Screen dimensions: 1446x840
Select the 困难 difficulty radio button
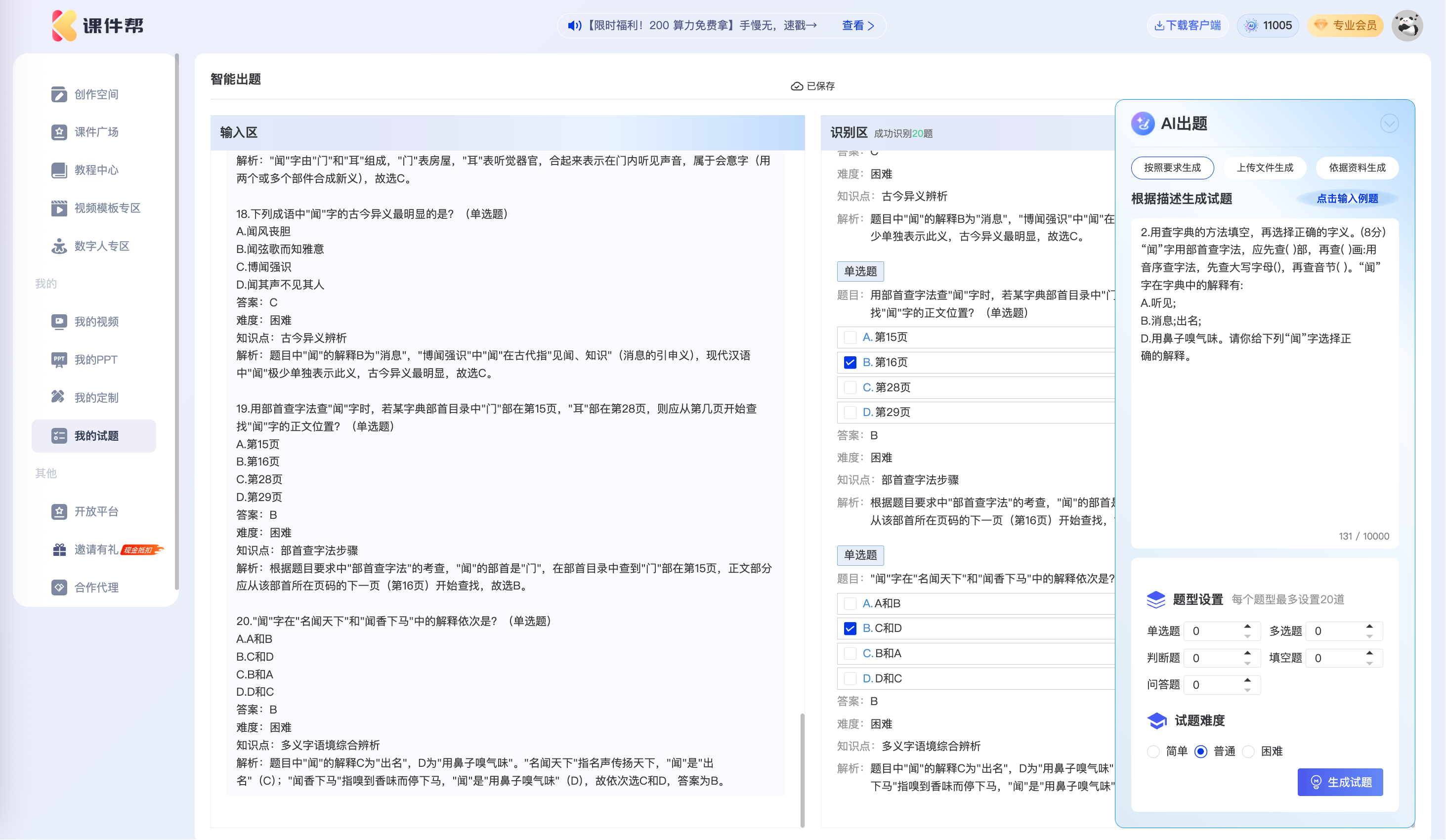point(1248,752)
